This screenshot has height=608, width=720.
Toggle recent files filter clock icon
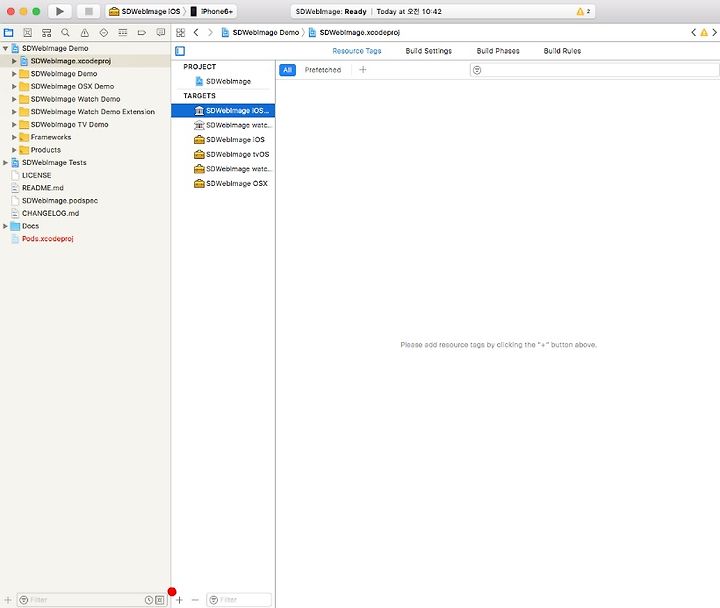point(149,600)
